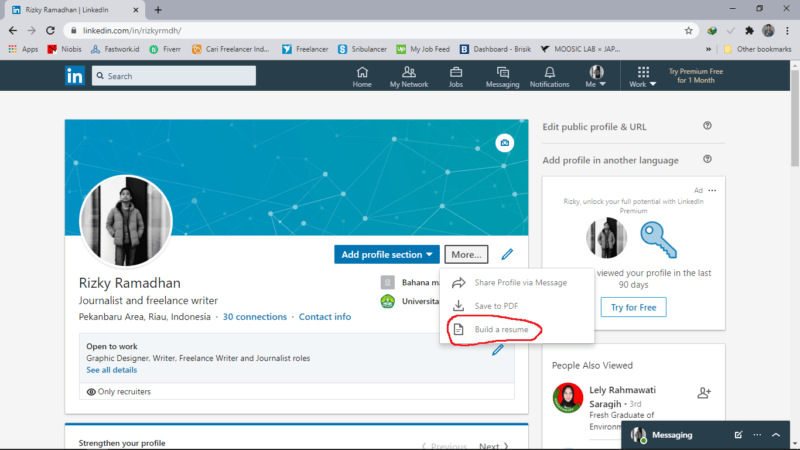The image size is (800, 450).
Task: Open Other bookmarks folder
Action: (x=758, y=49)
